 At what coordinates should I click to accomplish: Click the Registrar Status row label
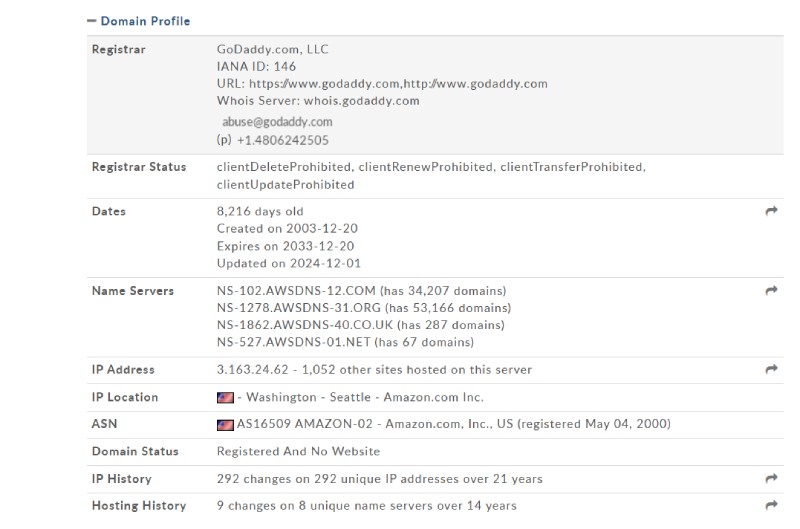coord(139,167)
